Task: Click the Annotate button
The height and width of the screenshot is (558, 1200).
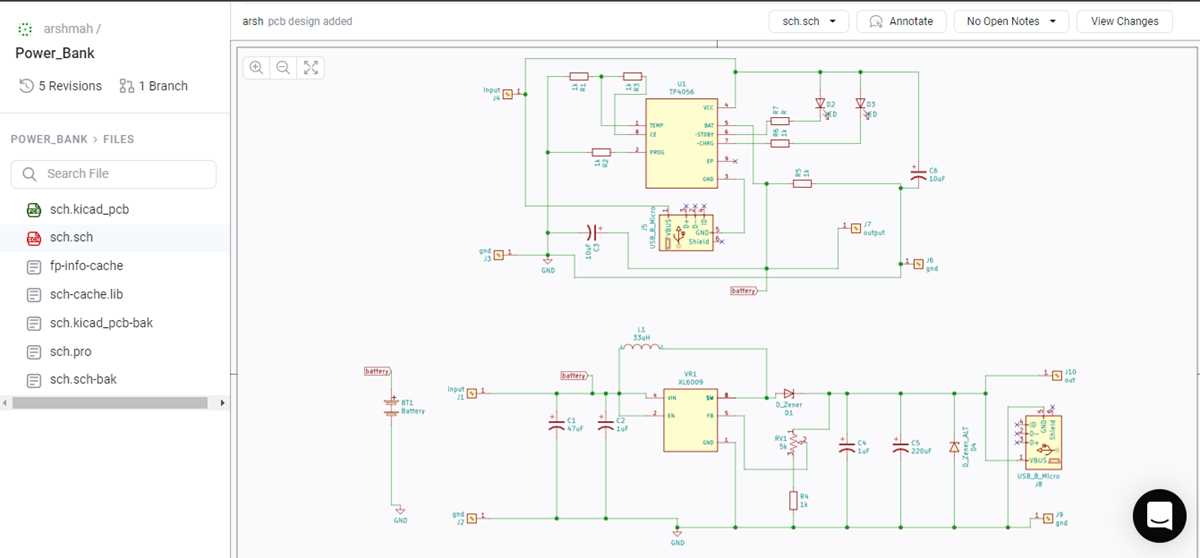Action: point(901,21)
